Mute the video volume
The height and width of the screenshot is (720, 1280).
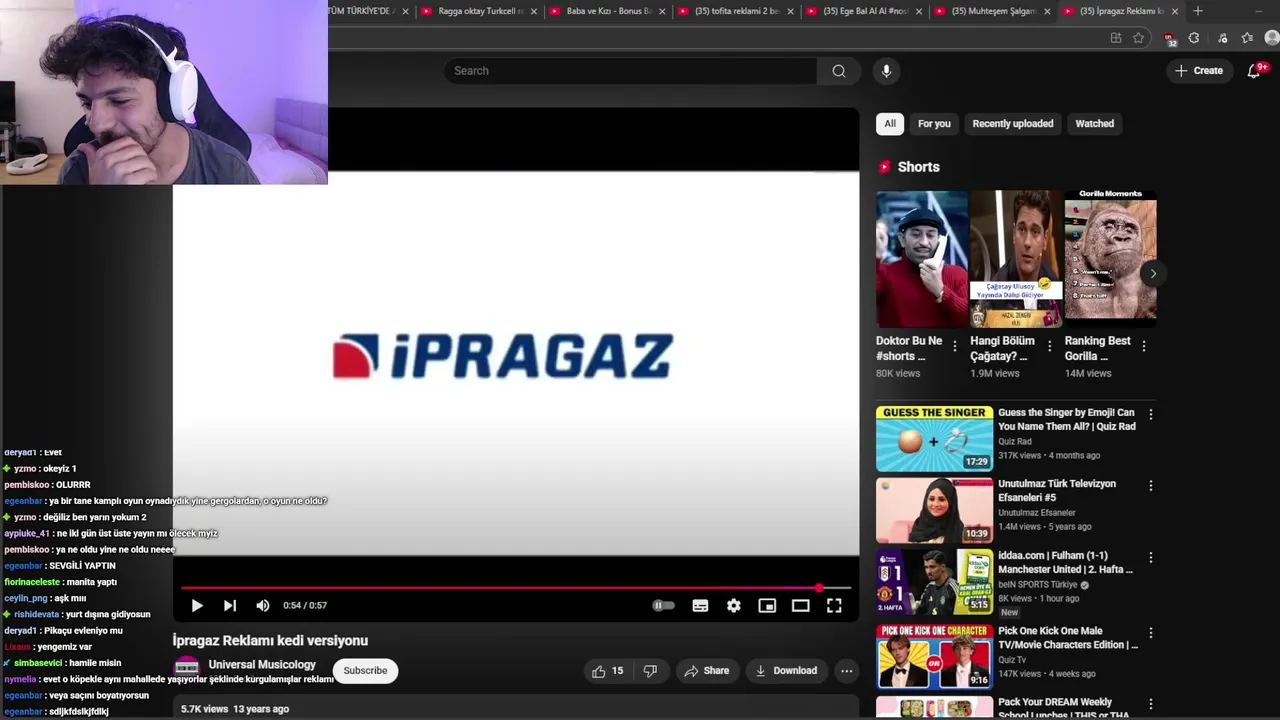263,605
